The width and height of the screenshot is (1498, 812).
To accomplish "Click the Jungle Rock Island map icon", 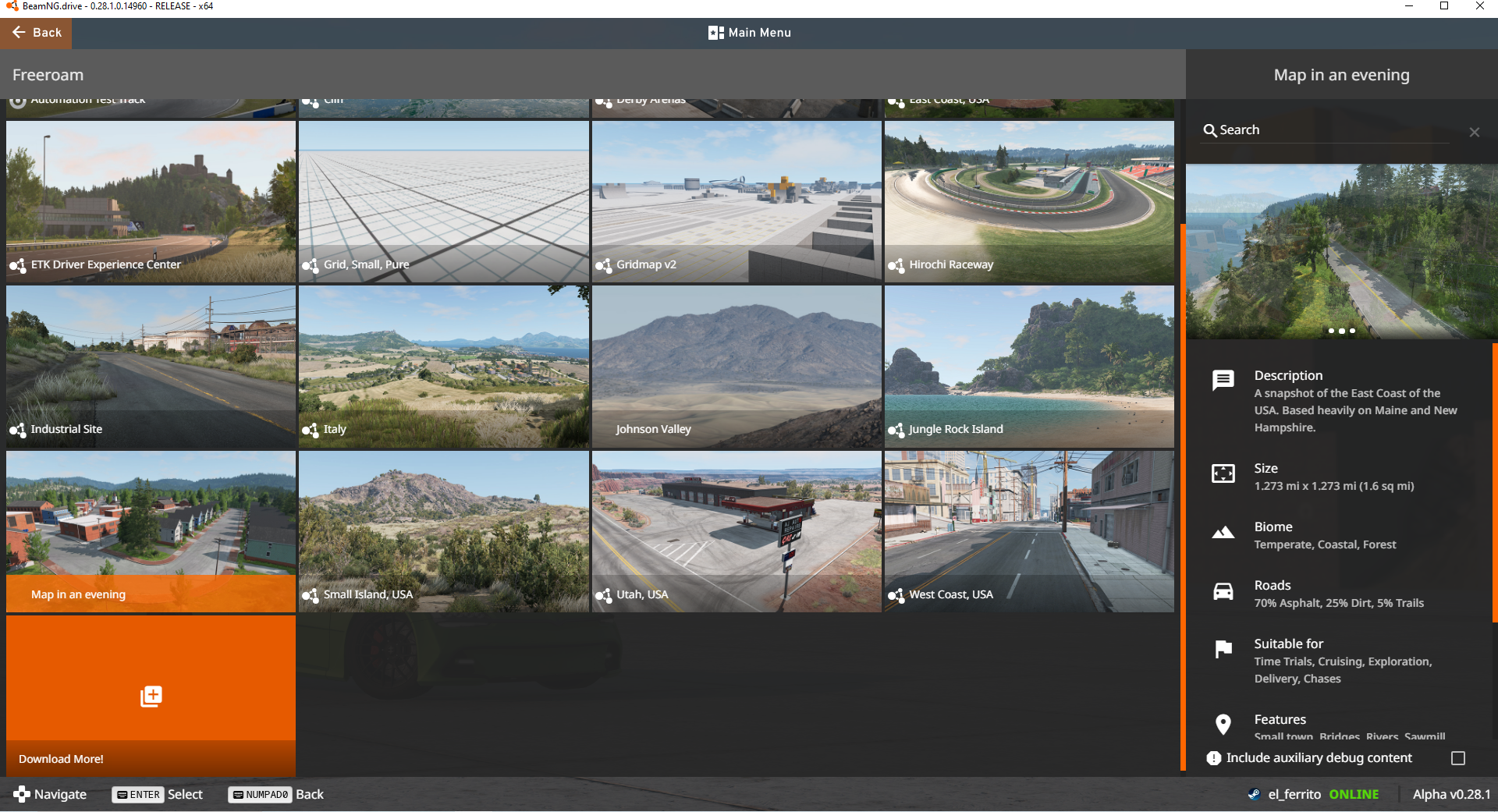I will pyautogui.click(x=896, y=430).
